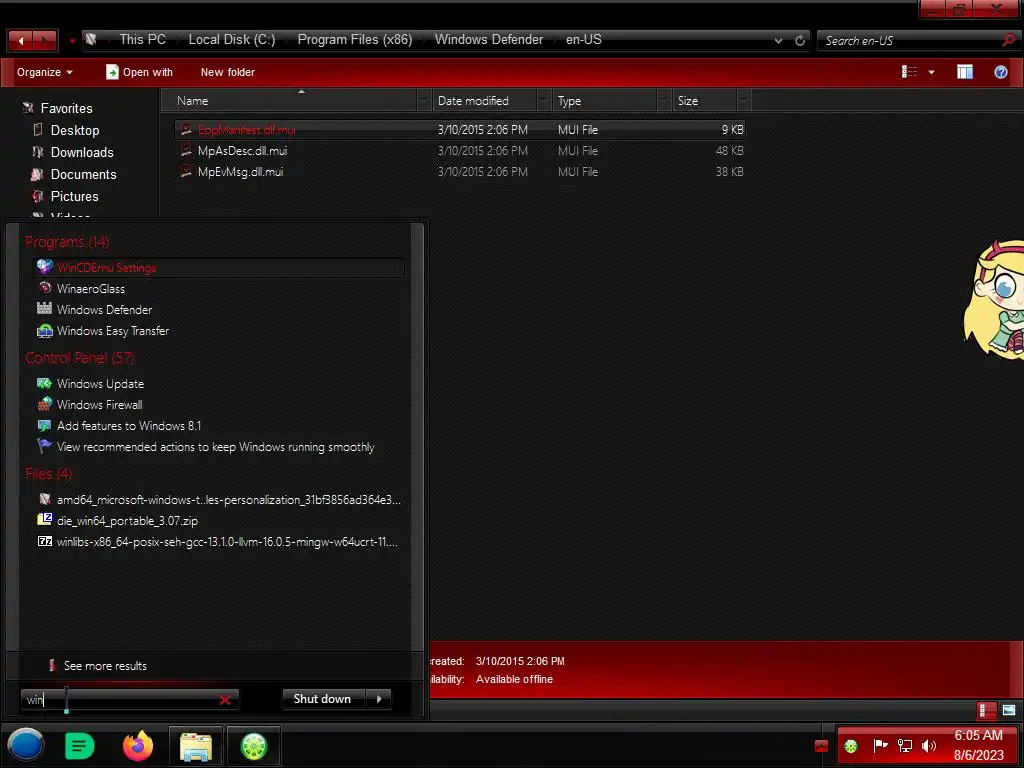Open Downloads in the navigation pane
Screen dimensions: 1024x768
click(82, 153)
